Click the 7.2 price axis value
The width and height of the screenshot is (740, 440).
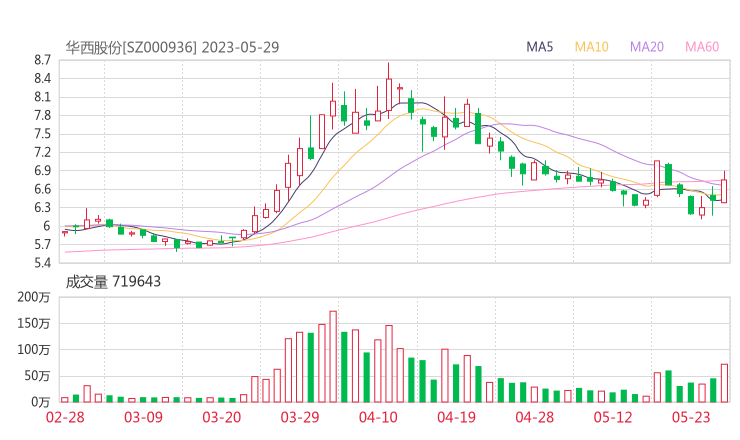tap(42, 152)
